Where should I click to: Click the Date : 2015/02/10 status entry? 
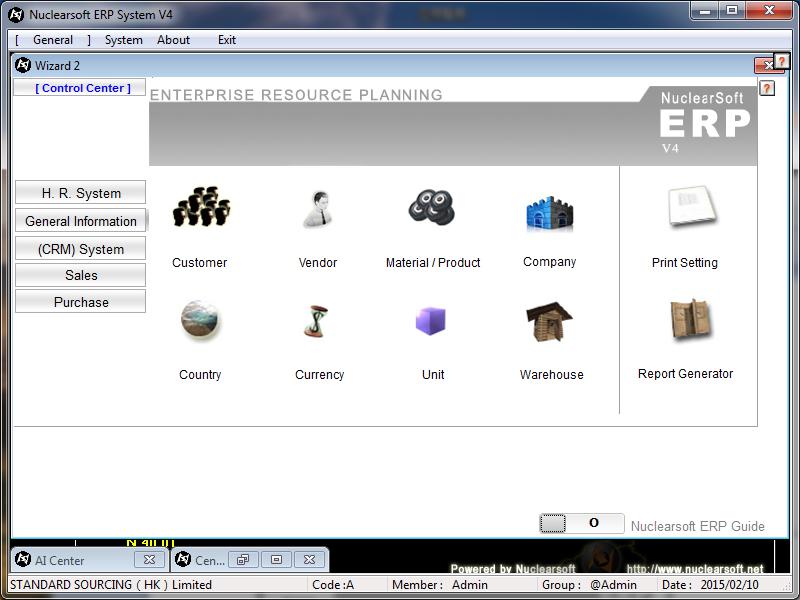(710, 585)
